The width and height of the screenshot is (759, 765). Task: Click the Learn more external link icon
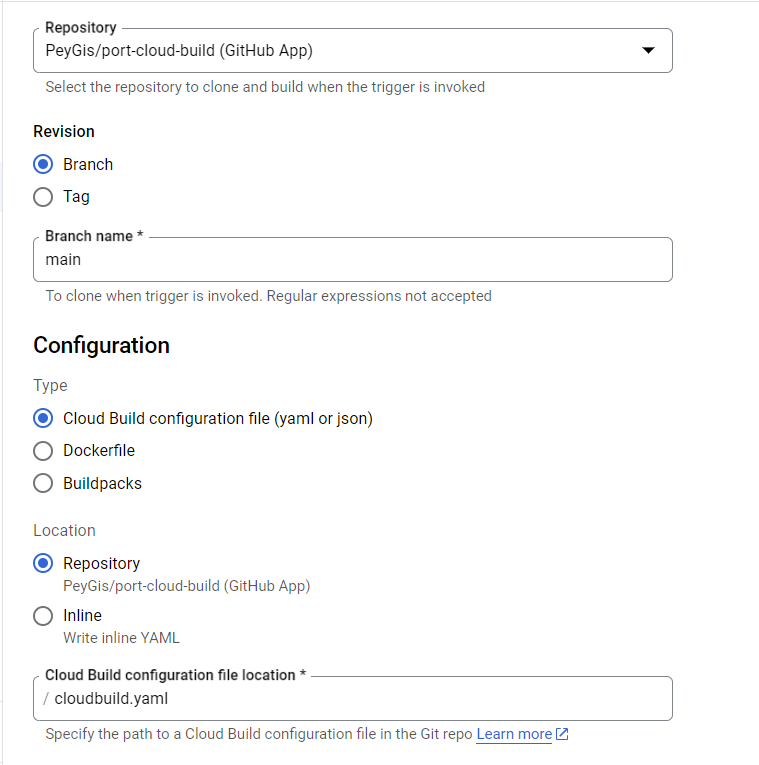click(562, 734)
